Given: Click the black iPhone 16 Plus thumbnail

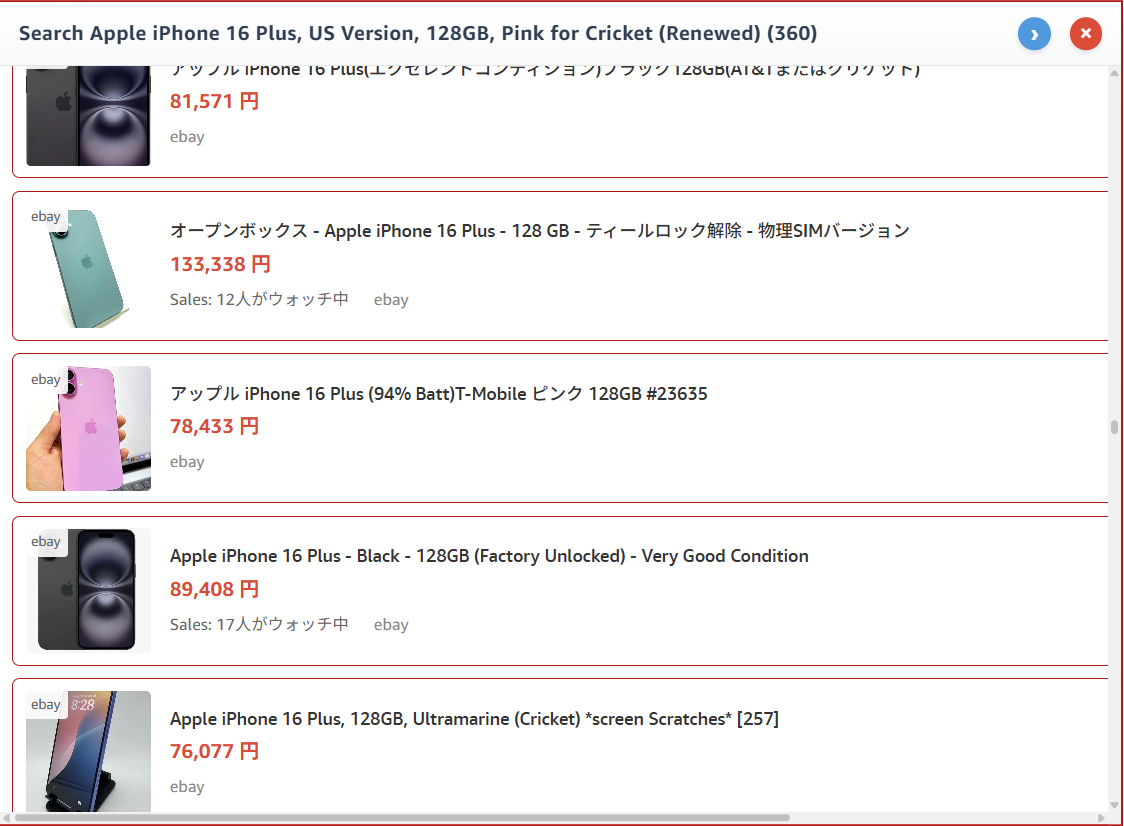Looking at the screenshot, I should [88, 590].
